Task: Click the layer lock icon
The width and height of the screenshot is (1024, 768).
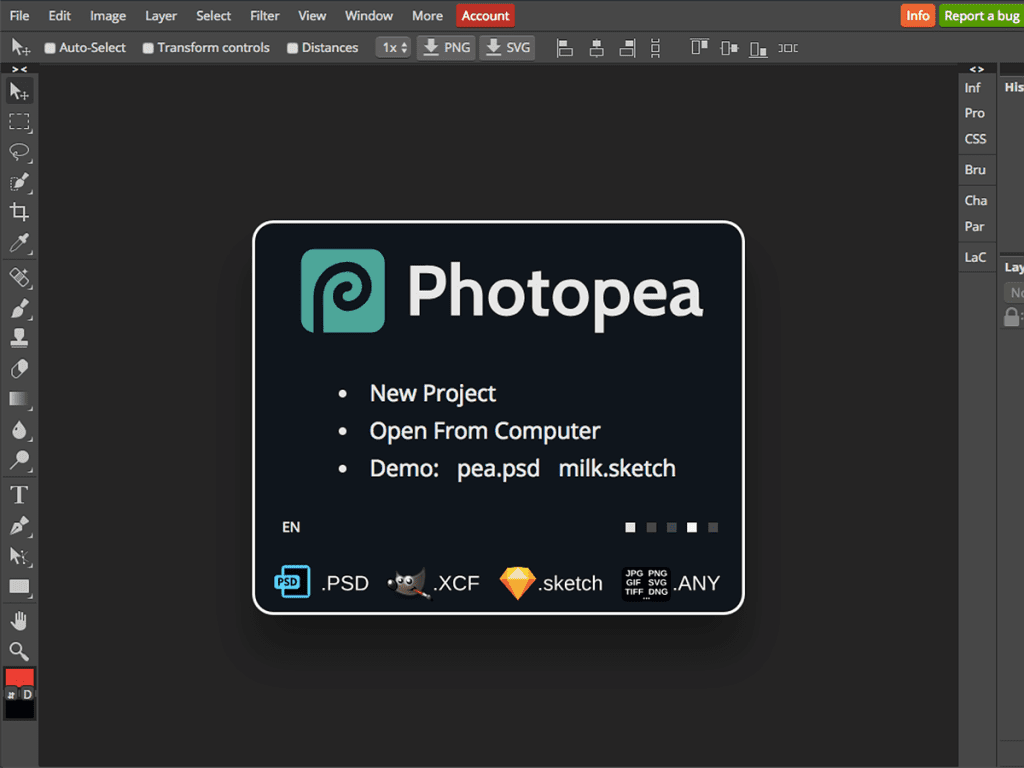Action: tap(1011, 317)
